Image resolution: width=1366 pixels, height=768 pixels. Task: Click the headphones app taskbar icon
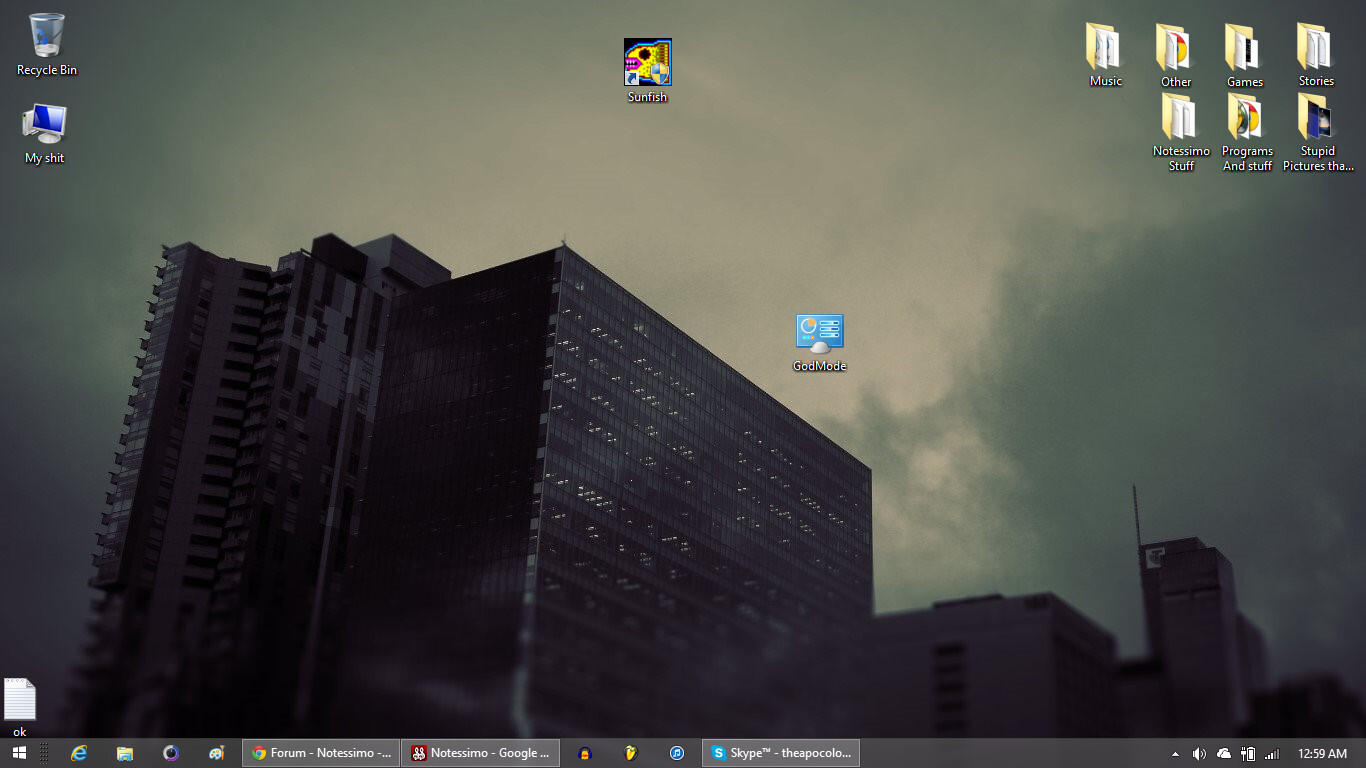585,753
